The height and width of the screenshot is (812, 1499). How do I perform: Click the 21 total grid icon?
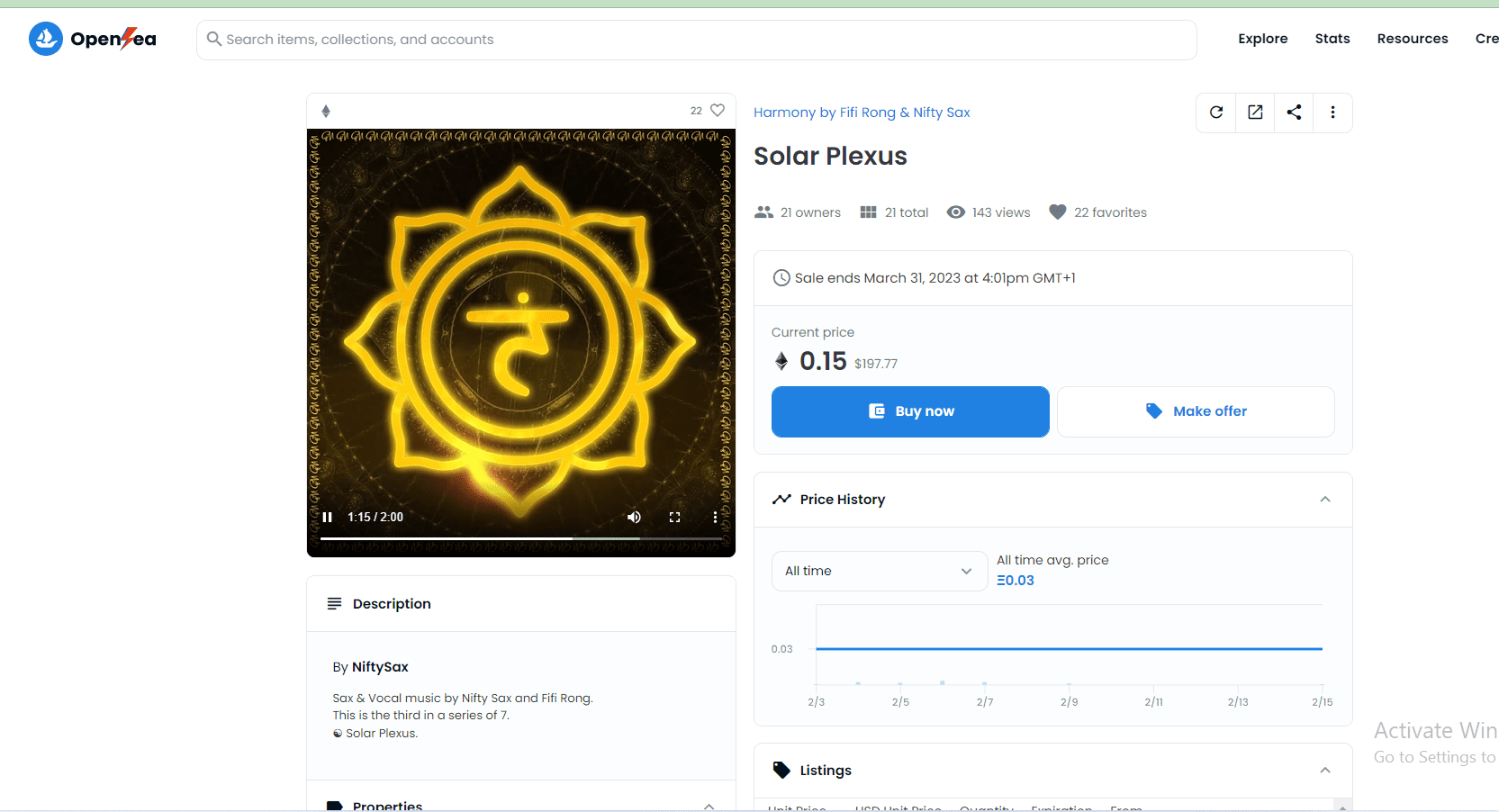[868, 212]
